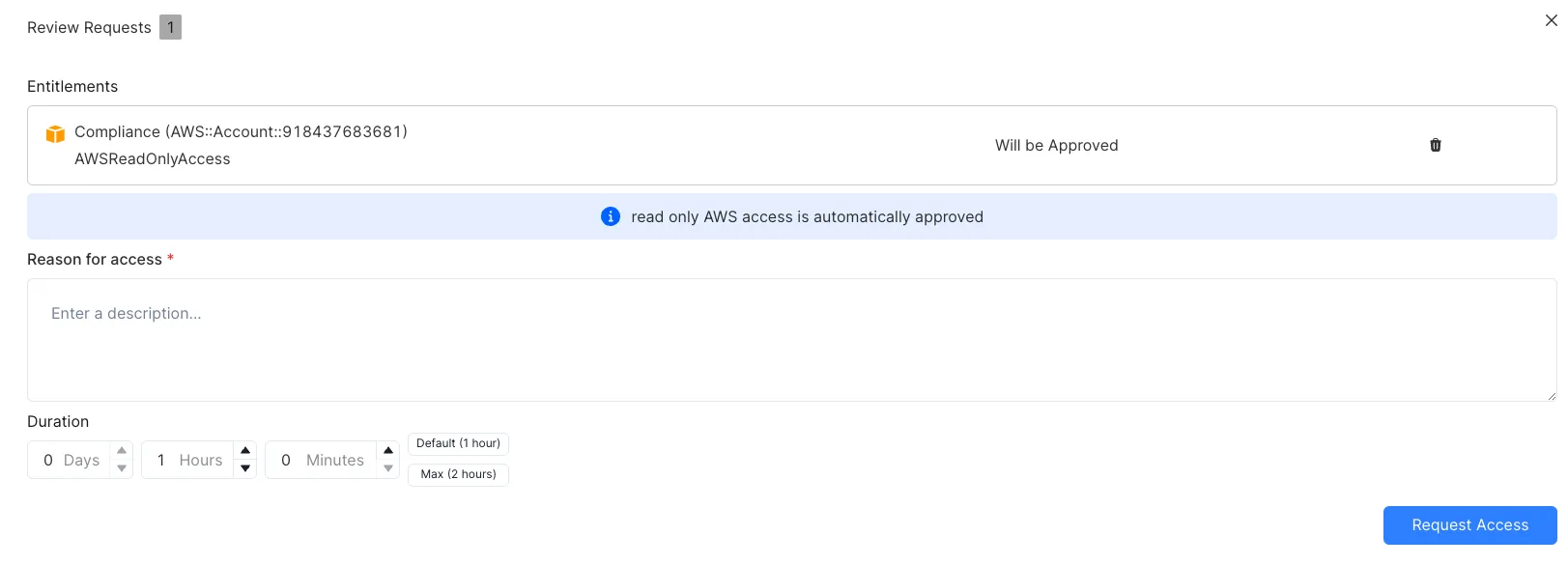1568x565 pixels.
Task: Focus the Reason for access text area
Action: pyautogui.click(x=791, y=340)
